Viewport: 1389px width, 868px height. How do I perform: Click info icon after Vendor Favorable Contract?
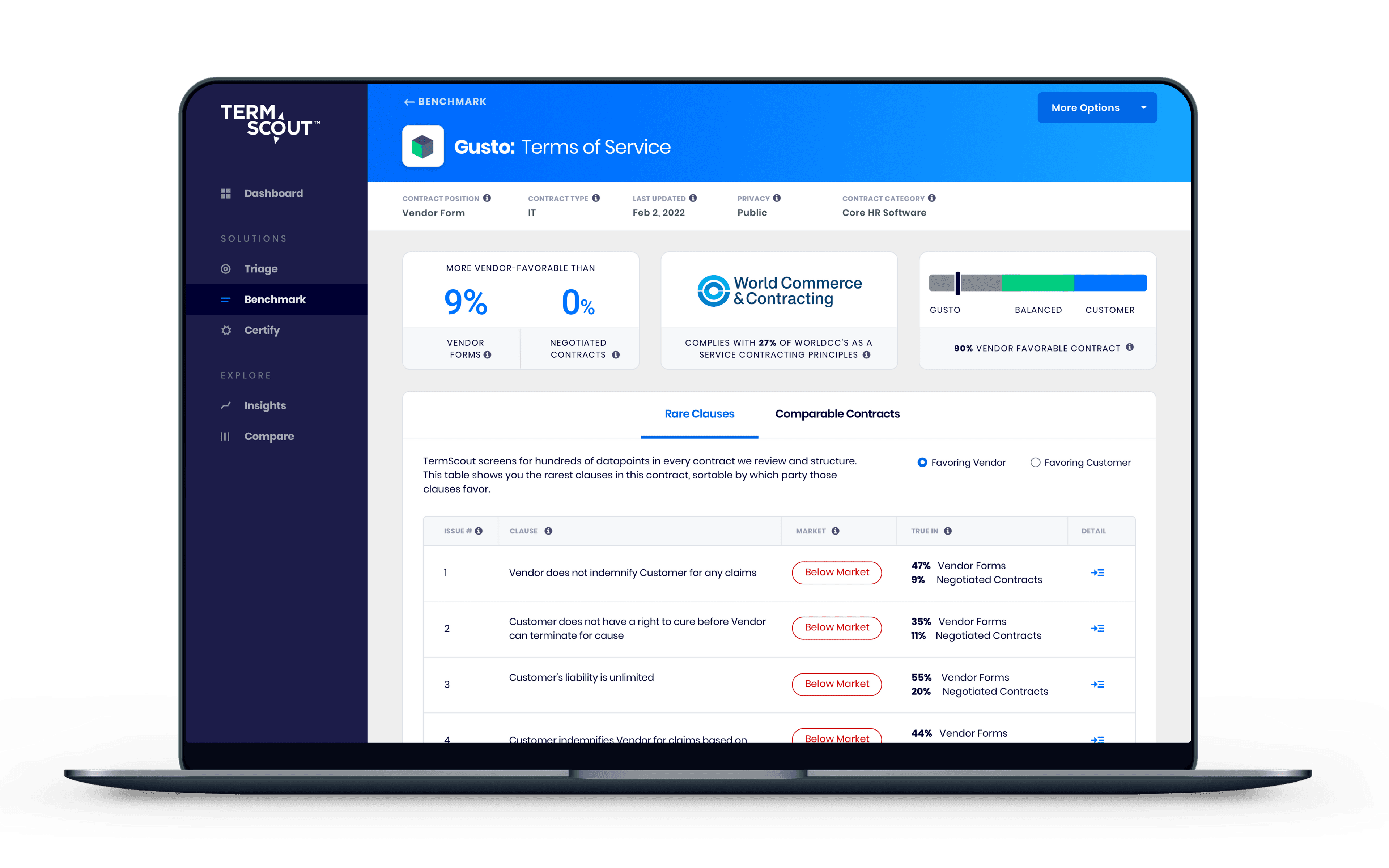click(1130, 347)
